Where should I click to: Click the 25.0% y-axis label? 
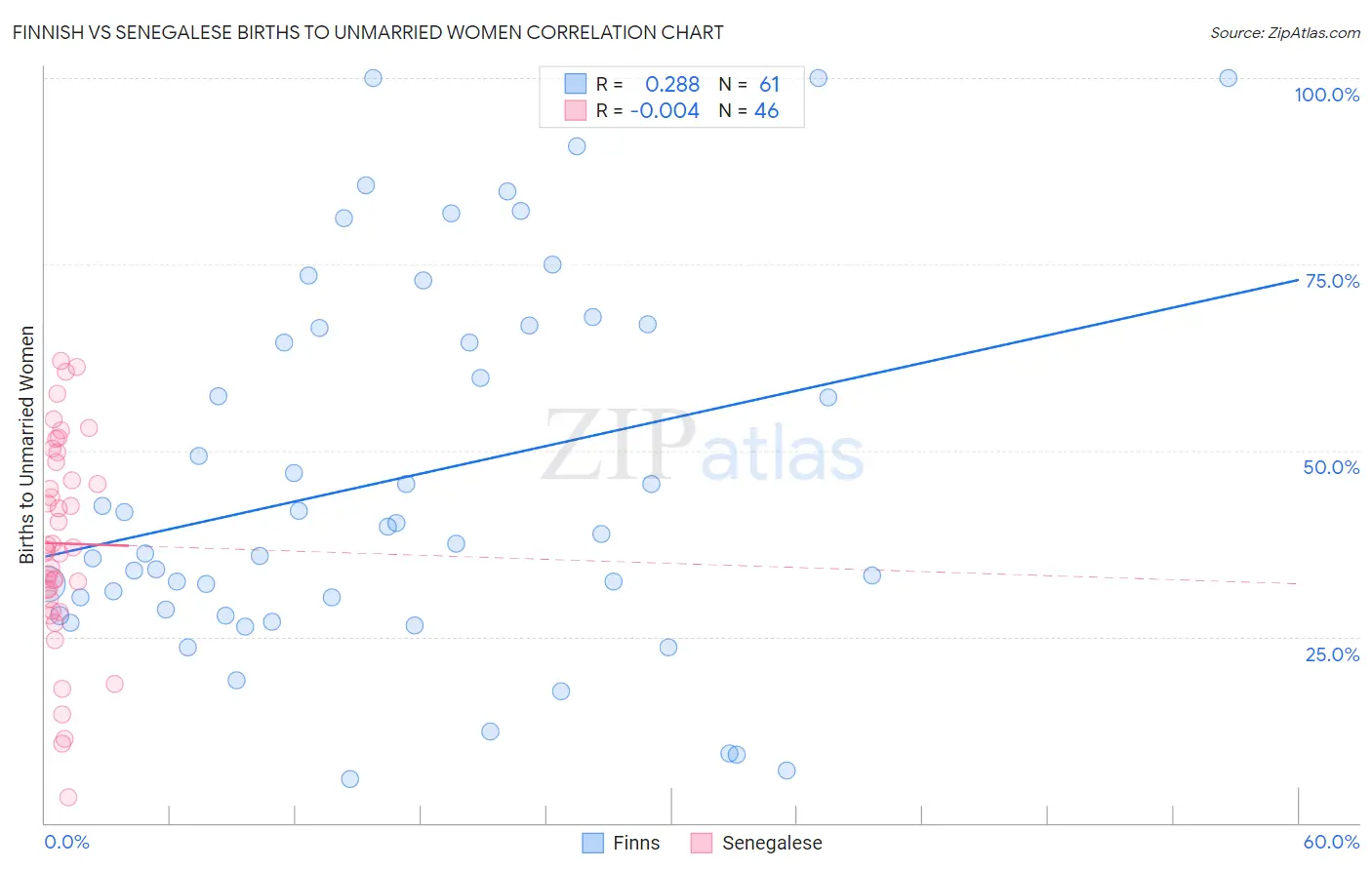(1332, 654)
